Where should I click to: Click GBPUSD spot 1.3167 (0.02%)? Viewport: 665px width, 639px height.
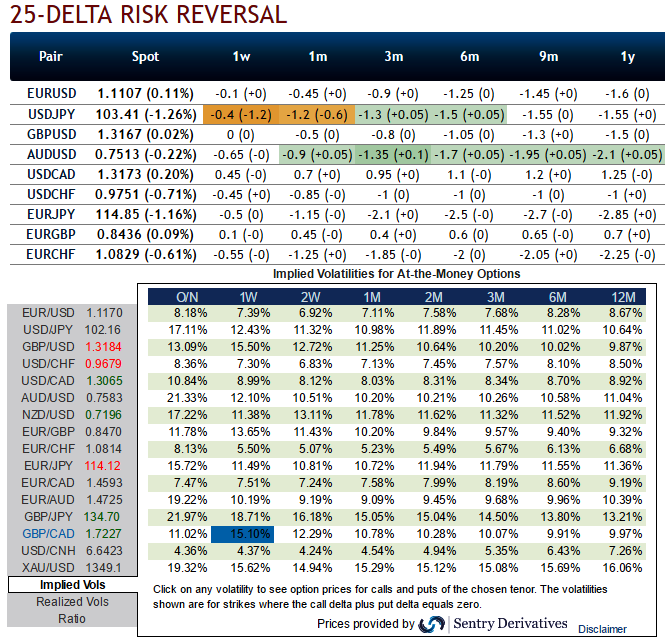pyautogui.click(x=145, y=134)
